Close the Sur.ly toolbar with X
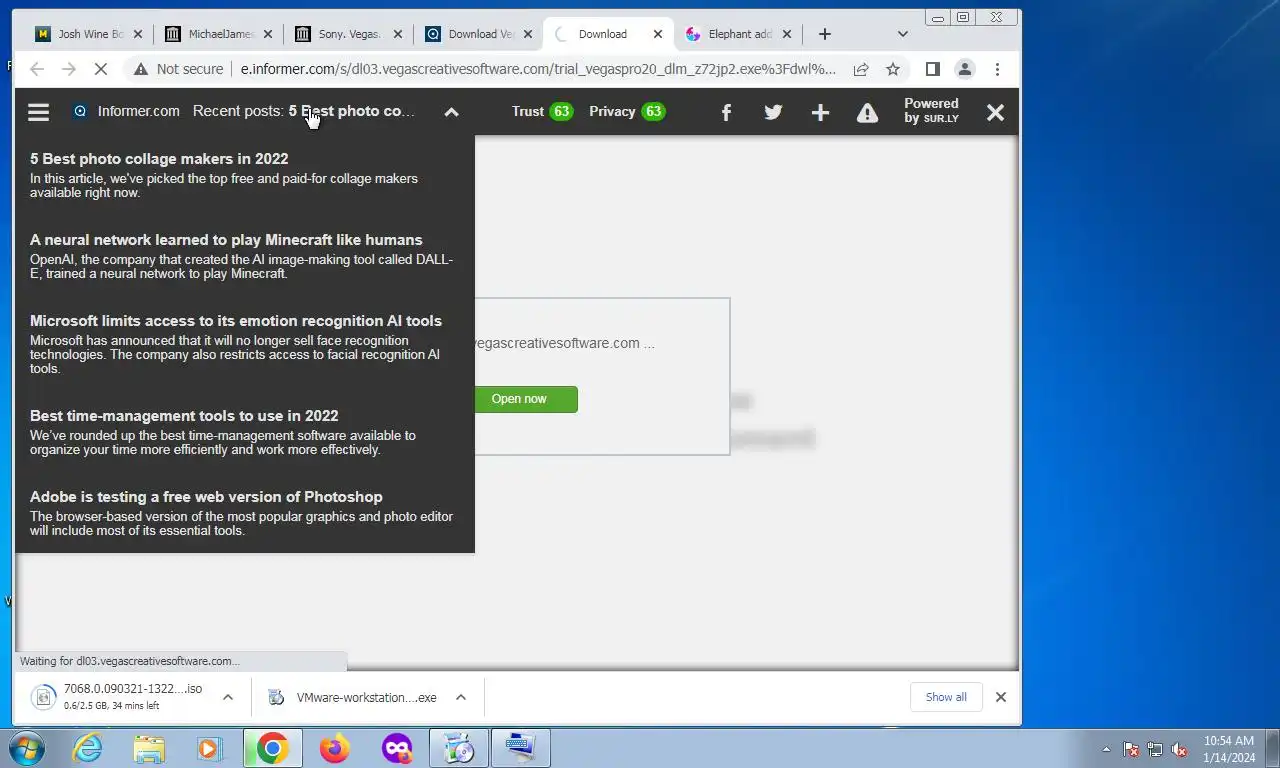This screenshot has width=1280, height=768. click(x=995, y=112)
